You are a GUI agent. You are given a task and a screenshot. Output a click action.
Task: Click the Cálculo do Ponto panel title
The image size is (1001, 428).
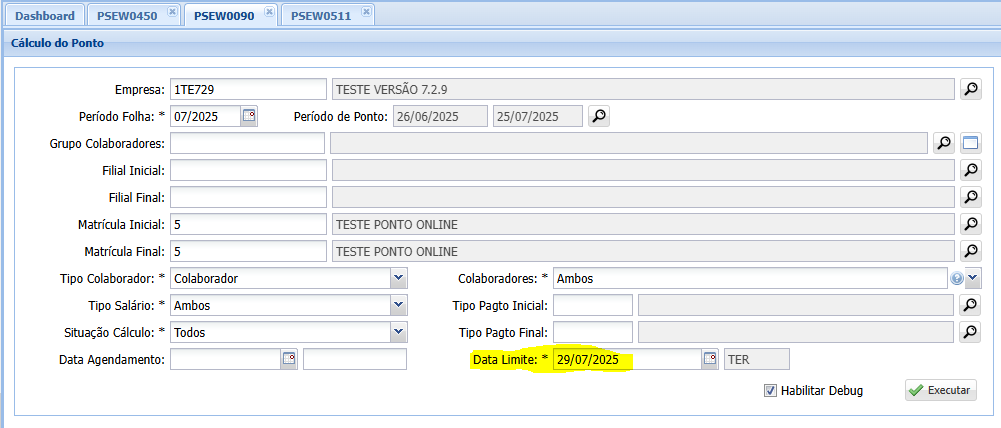click(x=57, y=43)
